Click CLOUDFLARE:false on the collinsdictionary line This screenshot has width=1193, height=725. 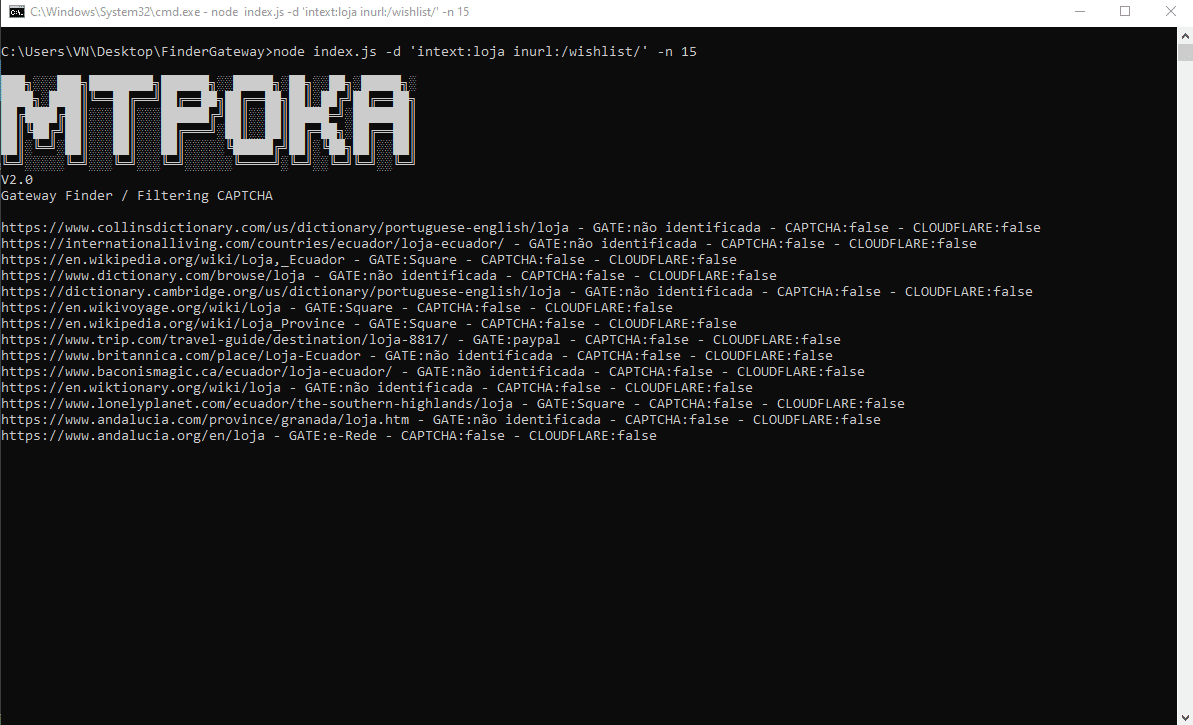(x=977, y=227)
